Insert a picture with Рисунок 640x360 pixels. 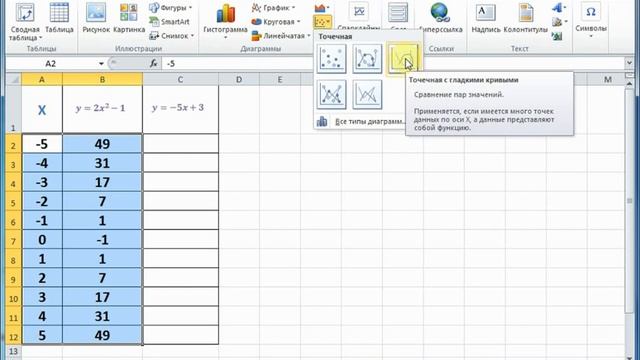(x=96, y=18)
